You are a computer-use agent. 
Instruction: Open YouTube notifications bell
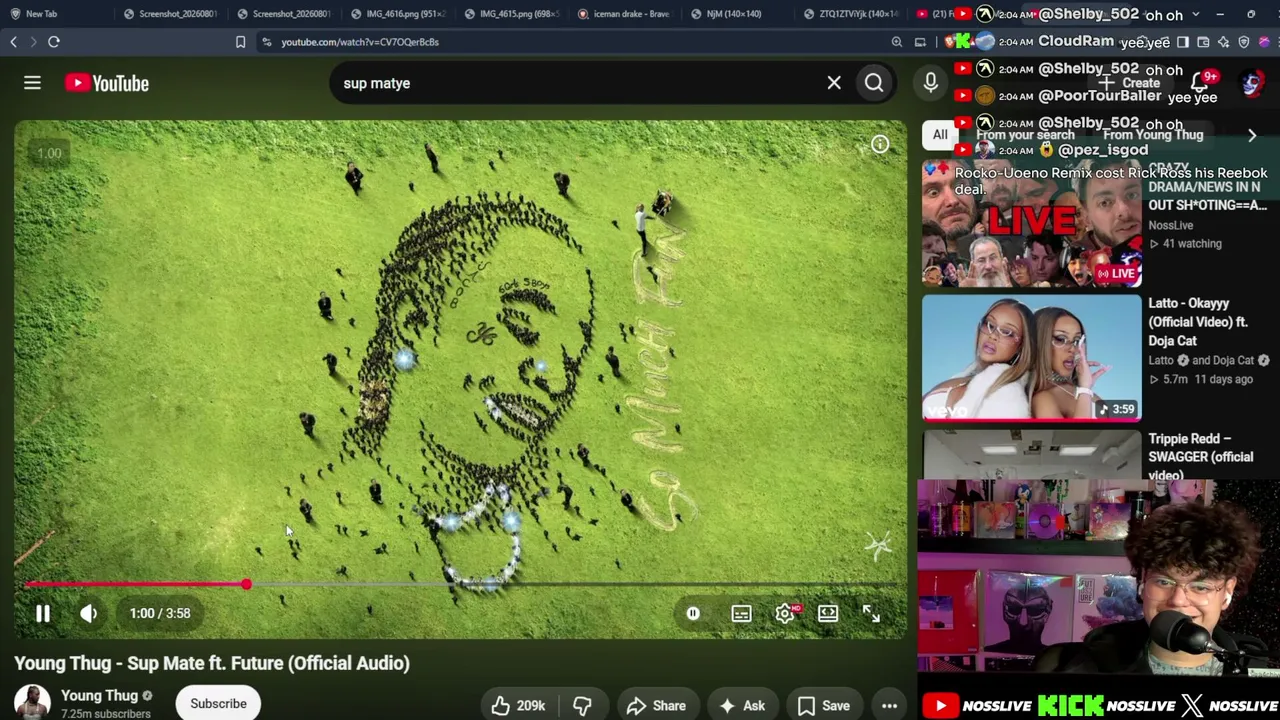(x=1200, y=83)
